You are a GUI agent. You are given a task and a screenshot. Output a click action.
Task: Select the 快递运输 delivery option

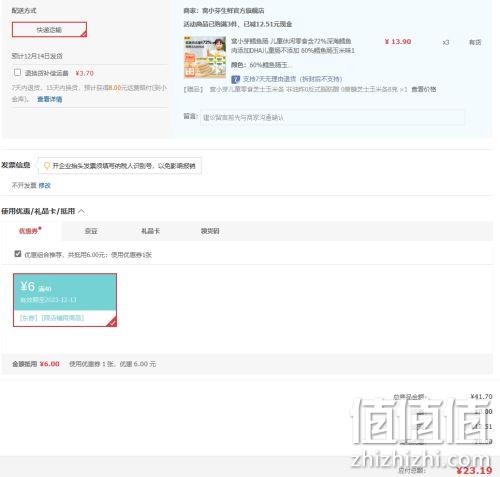(x=49, y=30)
